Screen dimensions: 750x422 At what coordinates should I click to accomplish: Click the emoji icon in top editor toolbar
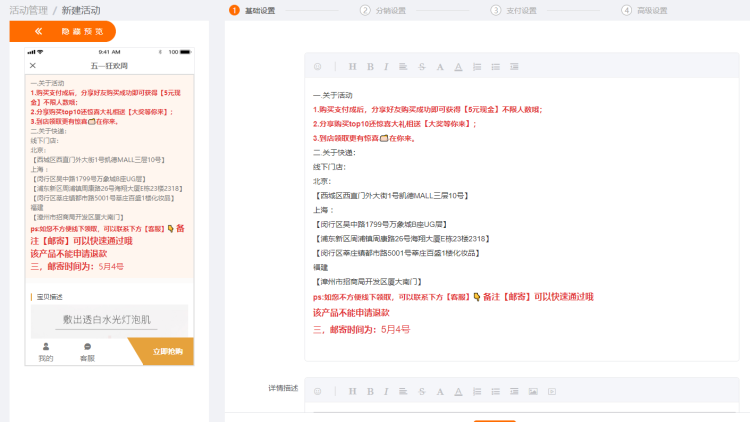click(x=318, y=67)
